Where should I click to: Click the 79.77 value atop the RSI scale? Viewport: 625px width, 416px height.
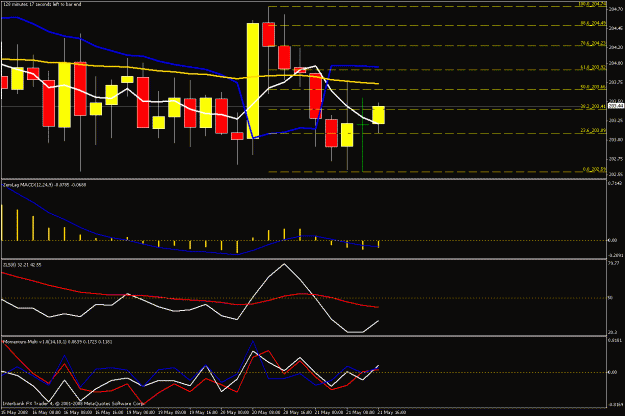tap(613, 263)
